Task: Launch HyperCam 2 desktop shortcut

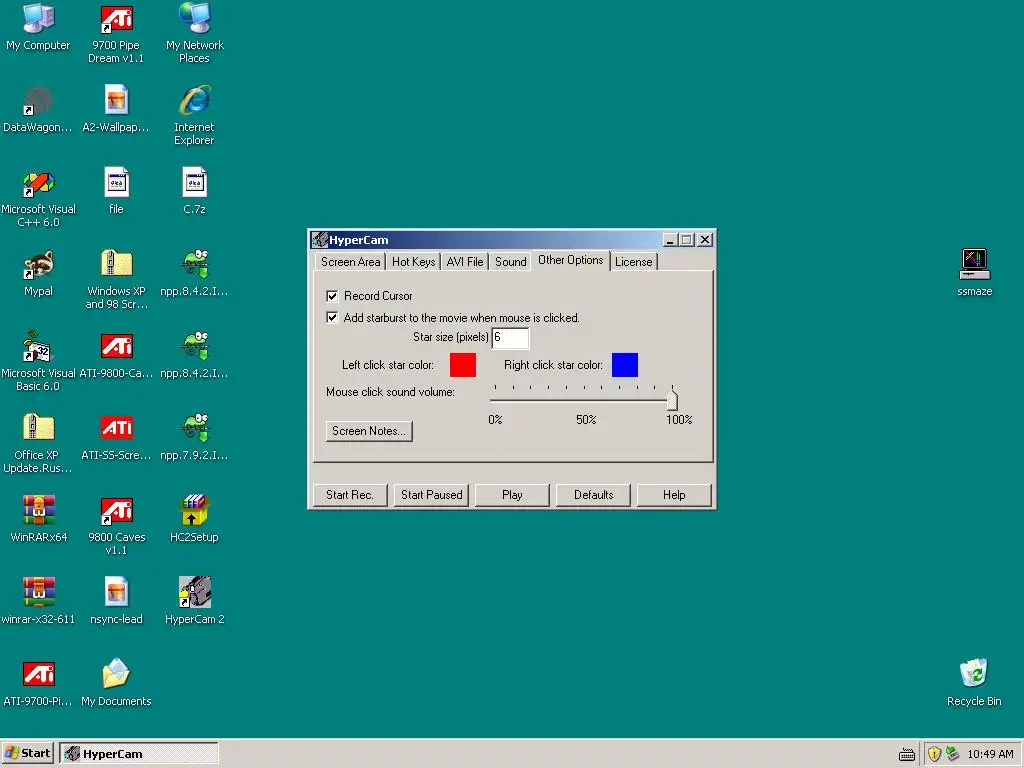Action: 195,602
